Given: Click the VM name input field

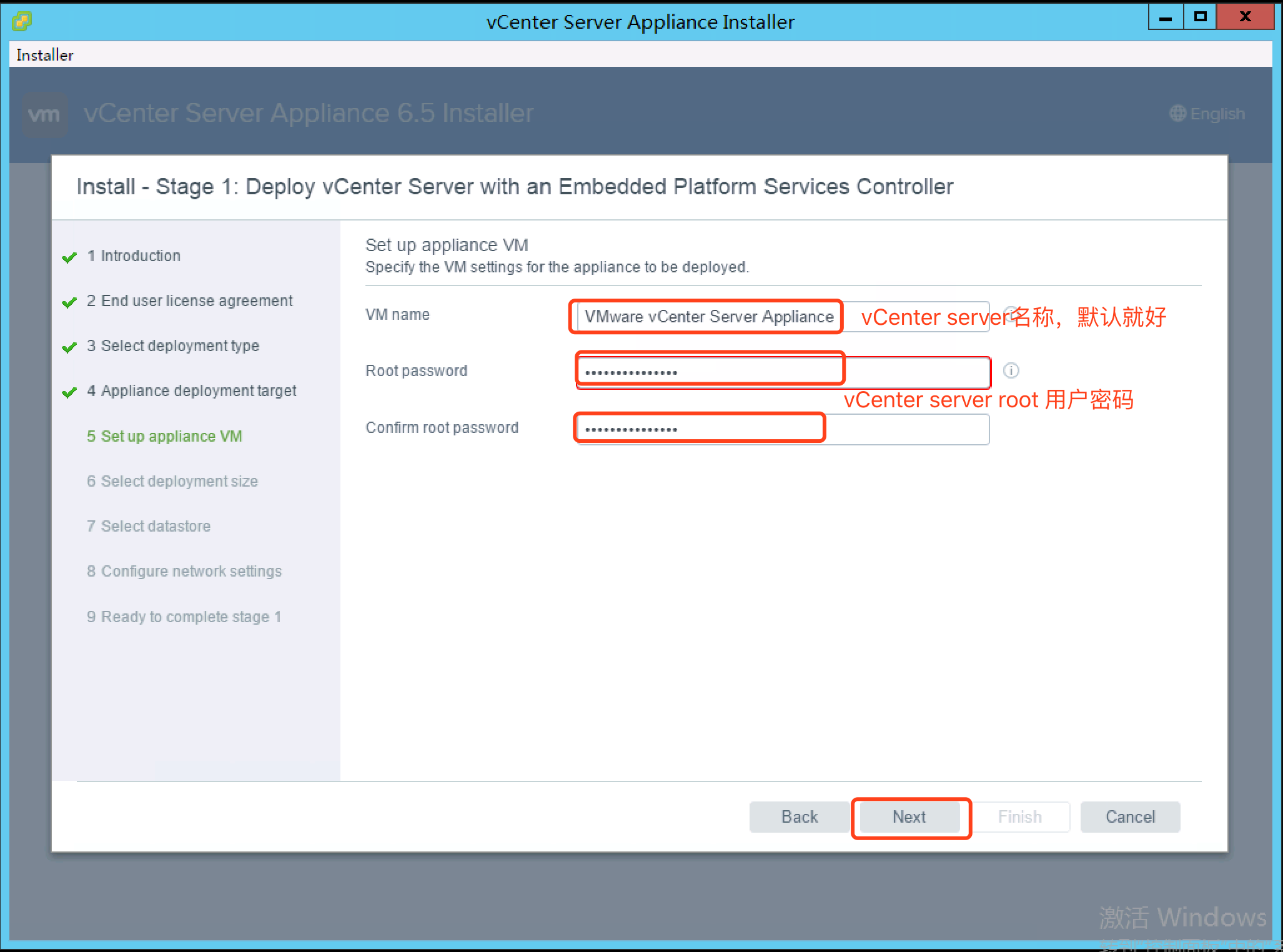Looking at the screenshot, I should 783,317.
